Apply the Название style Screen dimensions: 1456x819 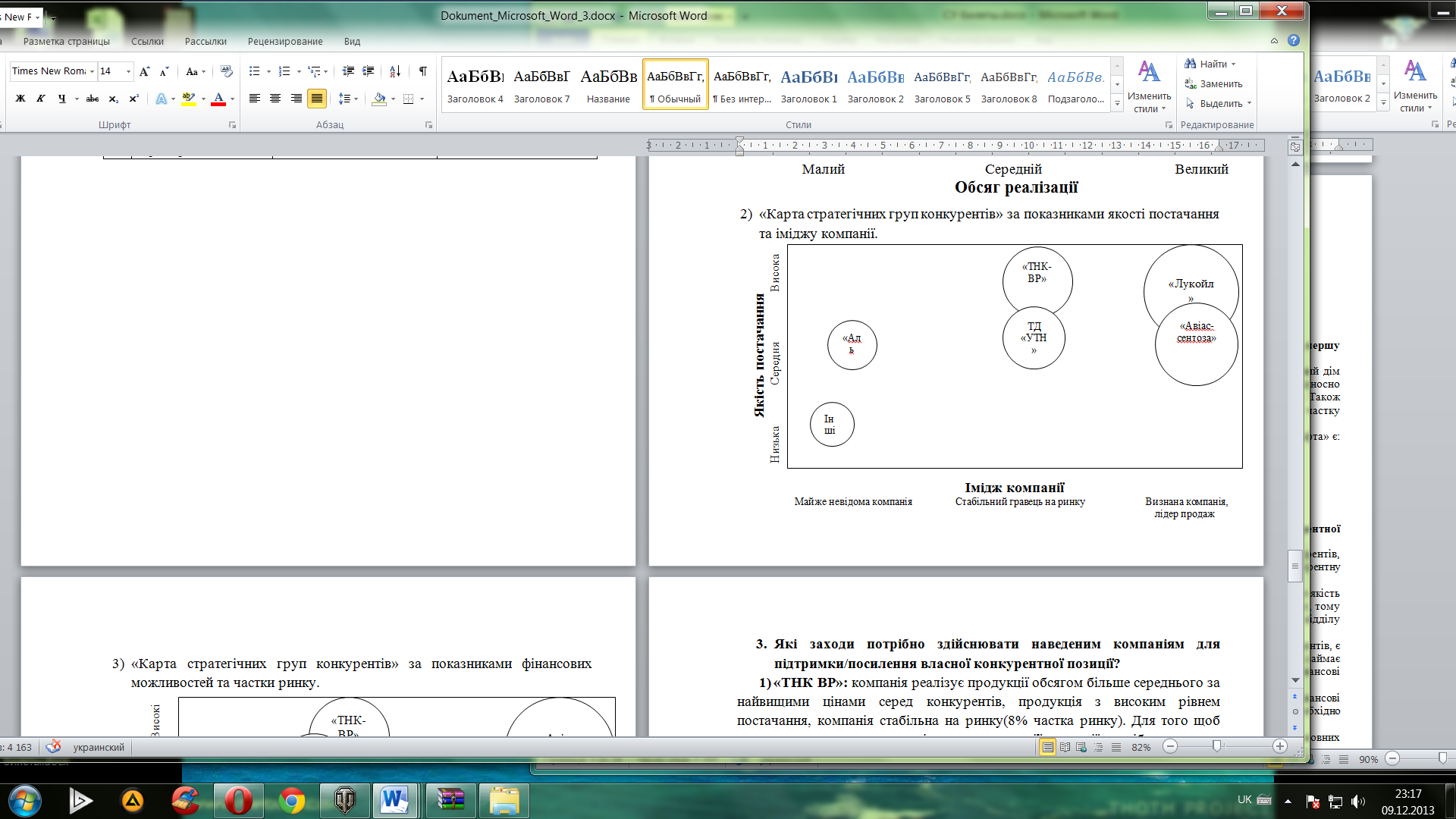click(608, 85)
